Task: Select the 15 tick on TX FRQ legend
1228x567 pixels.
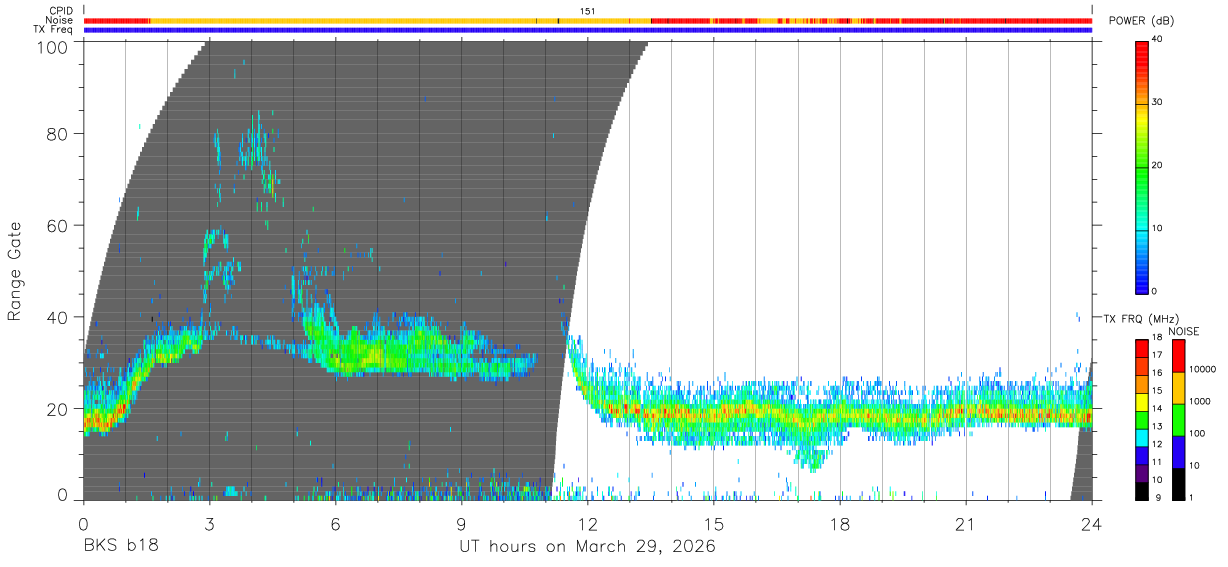Action: pos(1158,390)
